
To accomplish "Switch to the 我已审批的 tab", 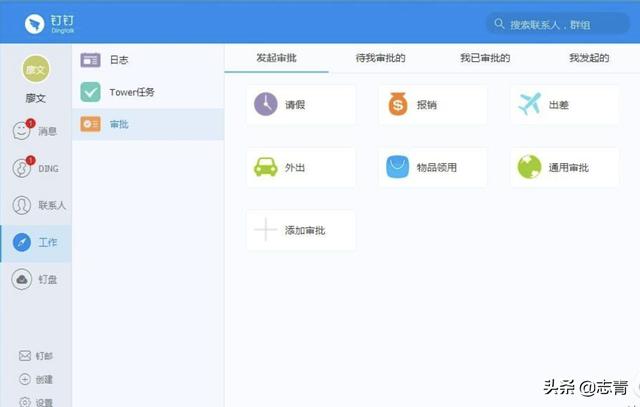I will (485, 58).
